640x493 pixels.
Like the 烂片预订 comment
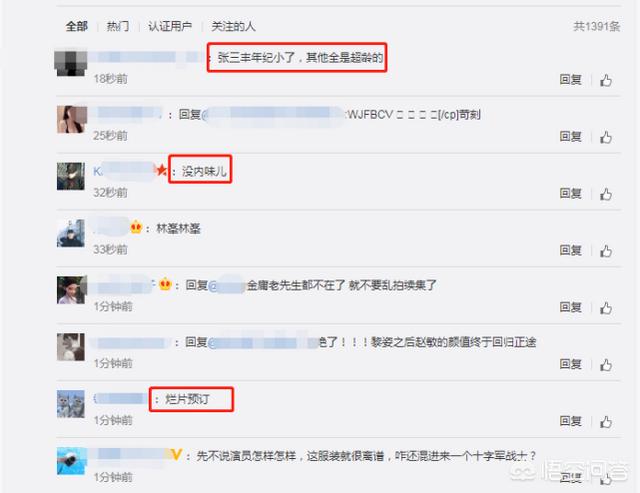tap(606, 422)
